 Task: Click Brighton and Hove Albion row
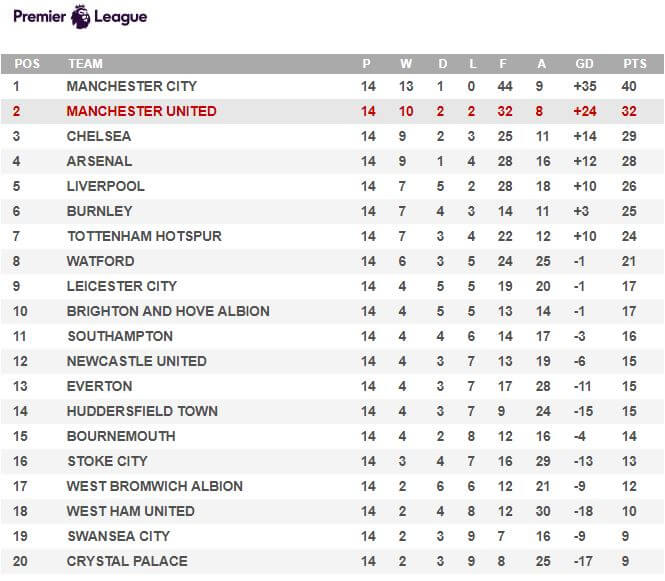(332, 311)
